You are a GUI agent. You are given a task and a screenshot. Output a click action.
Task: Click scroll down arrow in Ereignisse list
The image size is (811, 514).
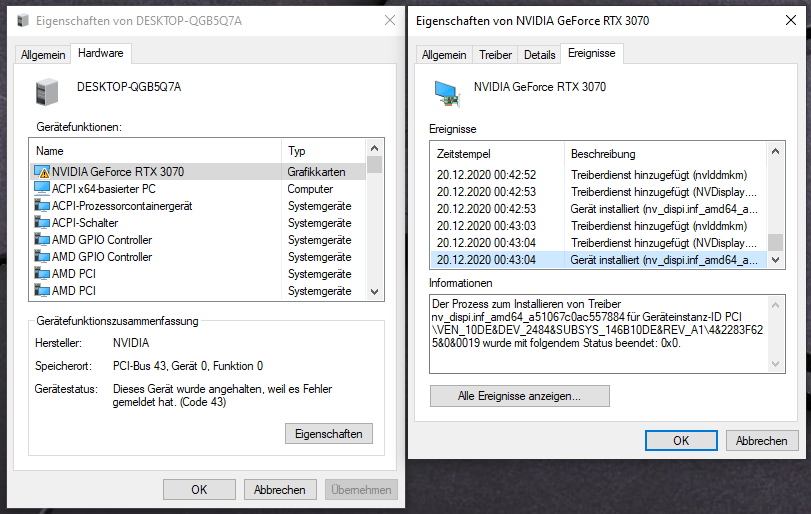tap(775, 260)
